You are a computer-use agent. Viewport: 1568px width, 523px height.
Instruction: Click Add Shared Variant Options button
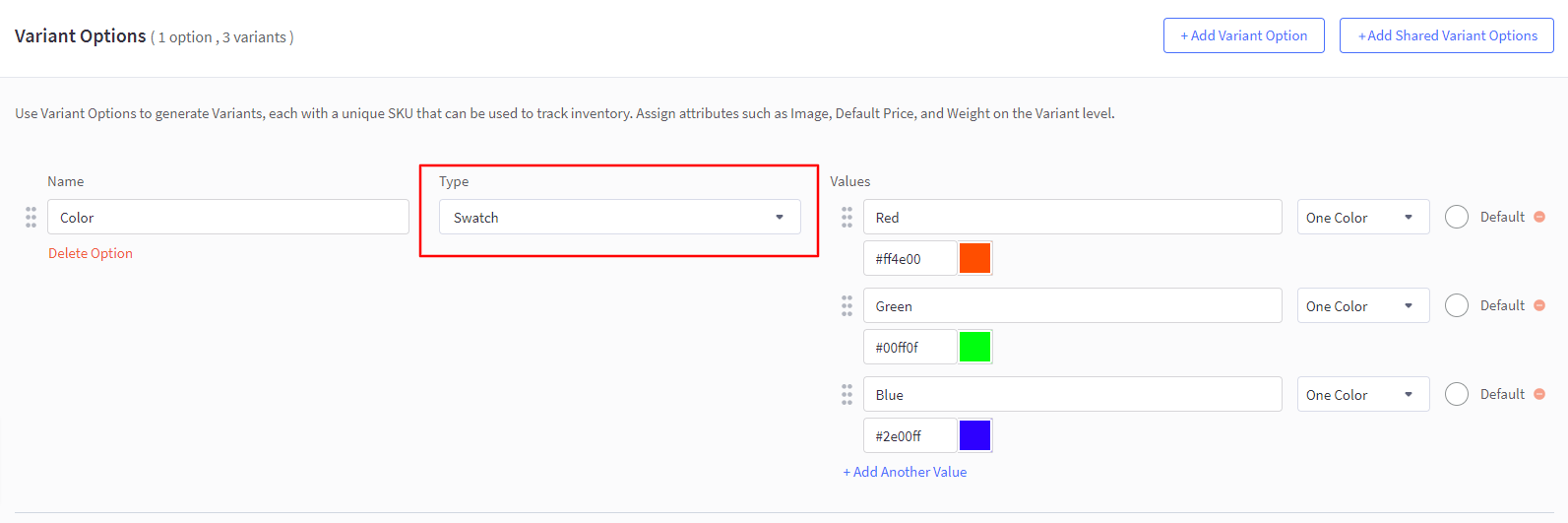click(1446, 35)
